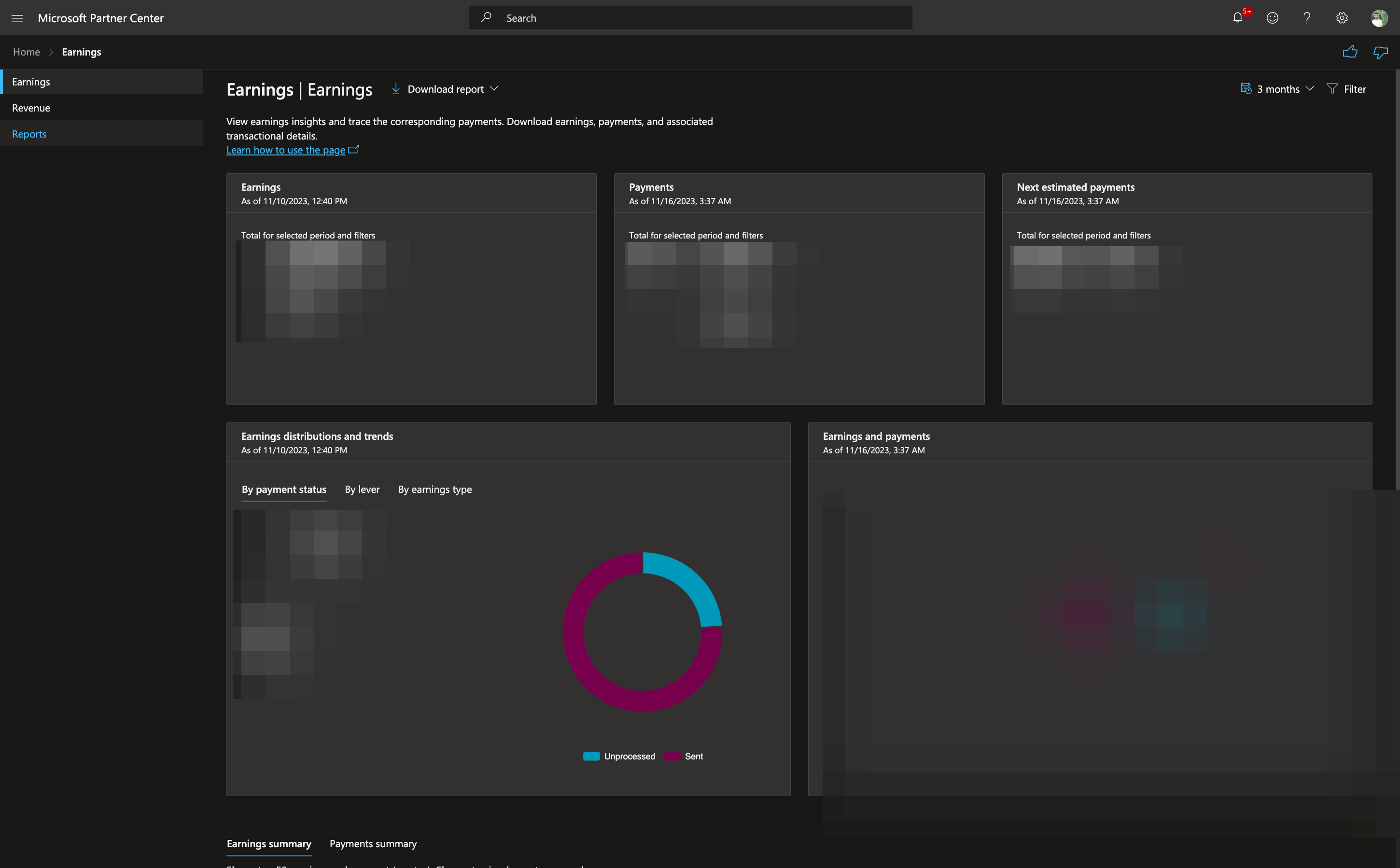Image resolution: width=1400 pixels, height=868 pixels.
Task: Click 'Earnings distributions and trends' heading
Action: (317, 436)
